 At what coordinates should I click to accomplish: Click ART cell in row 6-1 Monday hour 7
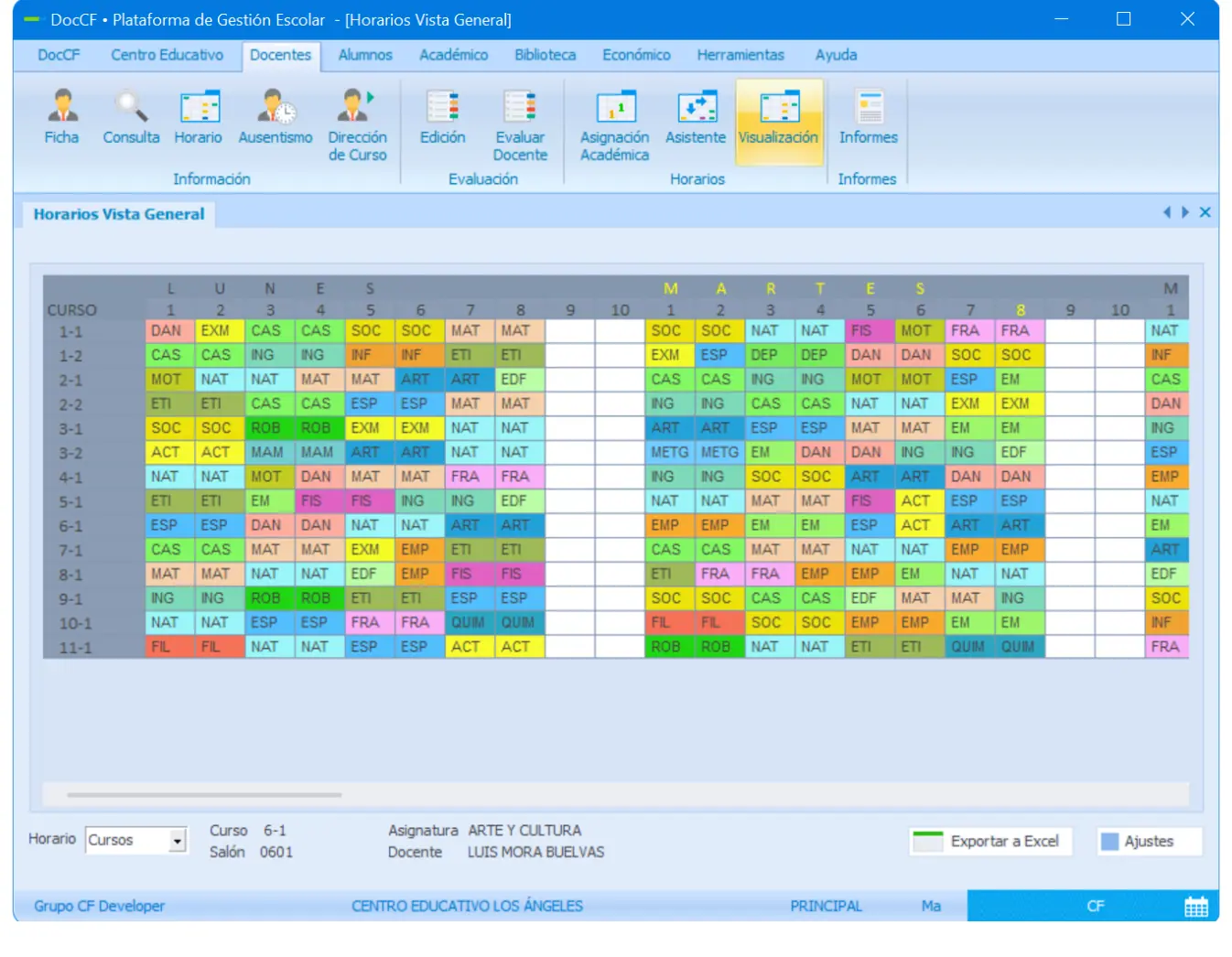pos(470,526)
